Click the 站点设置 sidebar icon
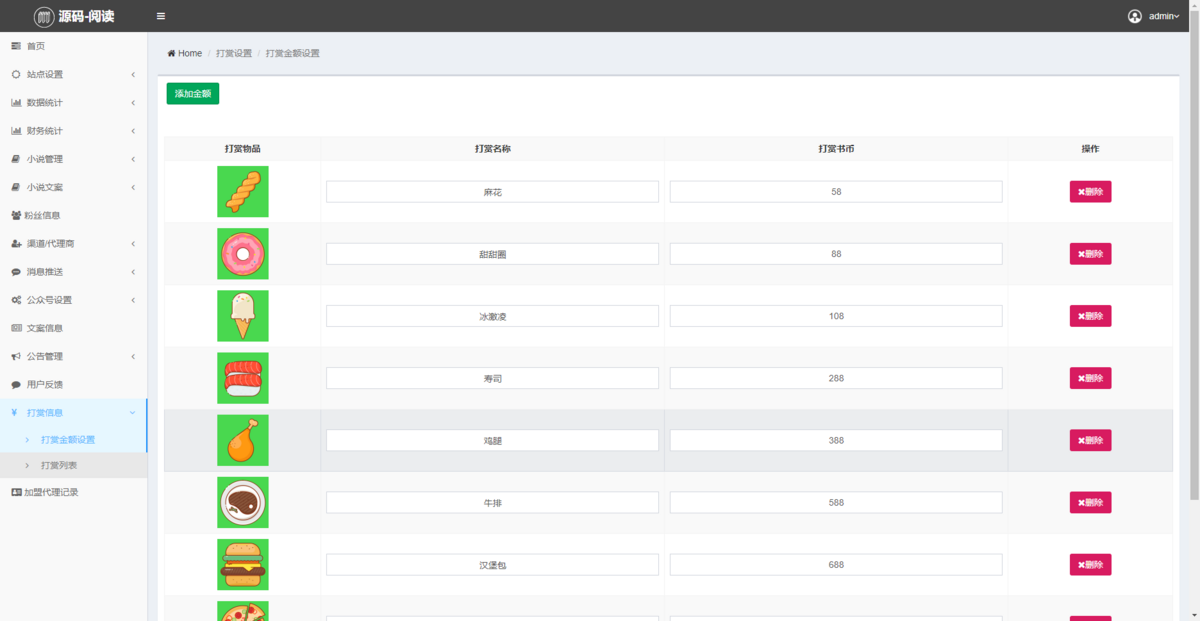This screenshot has width=1200, height=621. 16,74
